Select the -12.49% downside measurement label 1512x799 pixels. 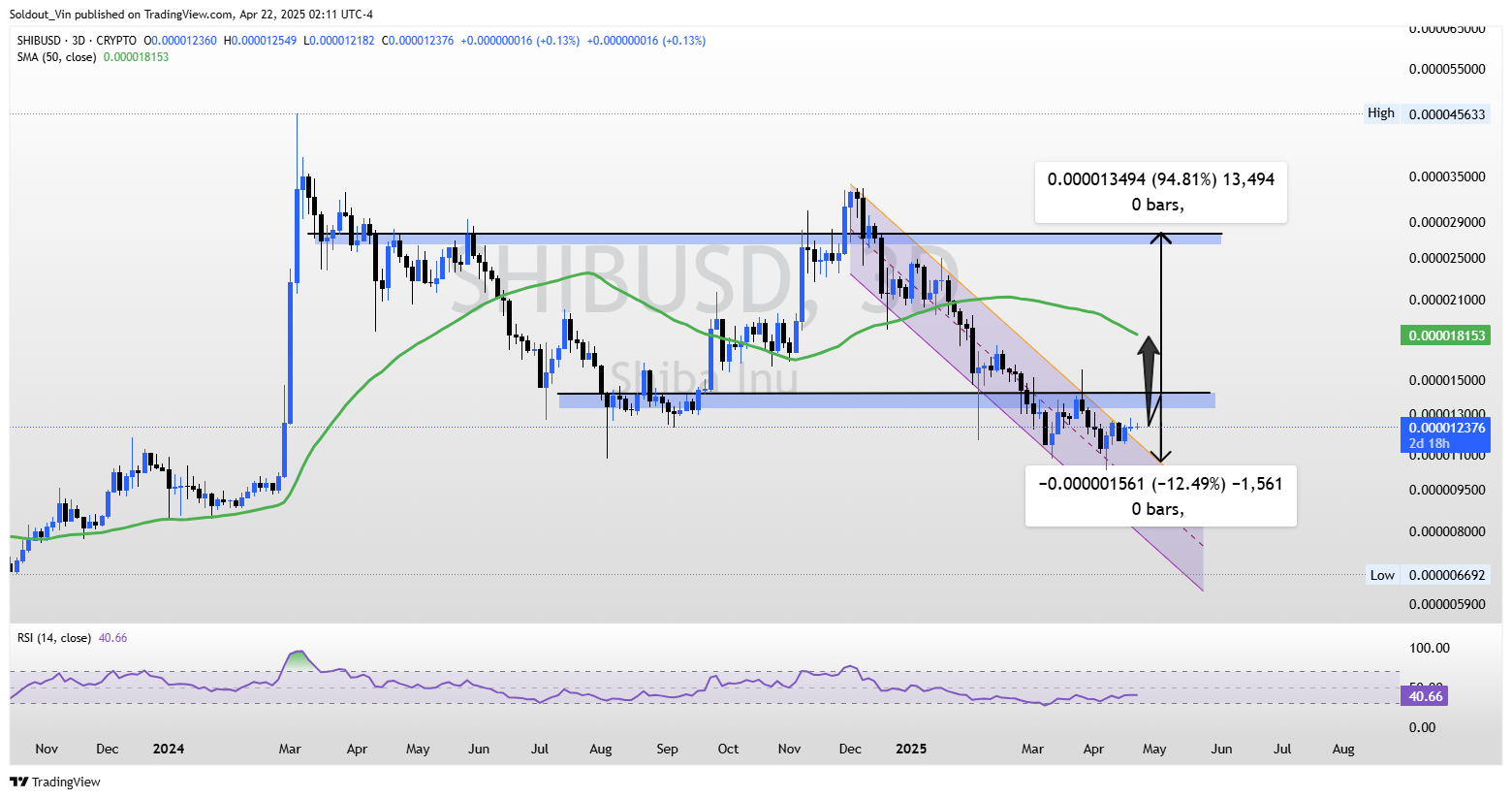1160,495
